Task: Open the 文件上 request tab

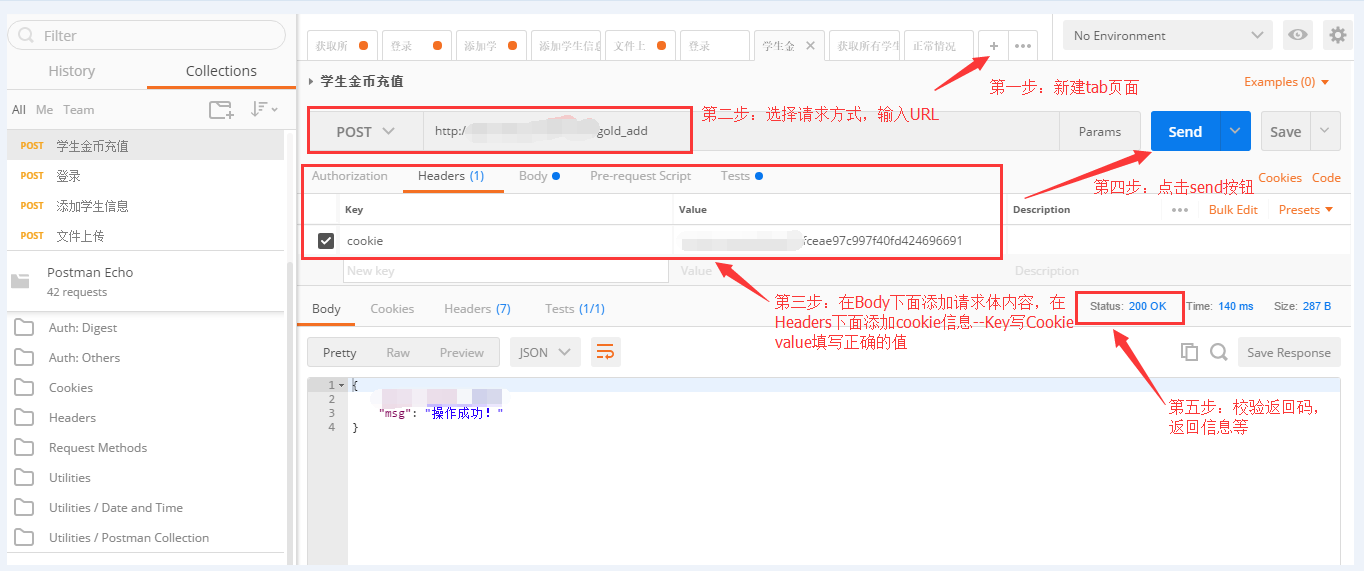Action: point(640,46)
